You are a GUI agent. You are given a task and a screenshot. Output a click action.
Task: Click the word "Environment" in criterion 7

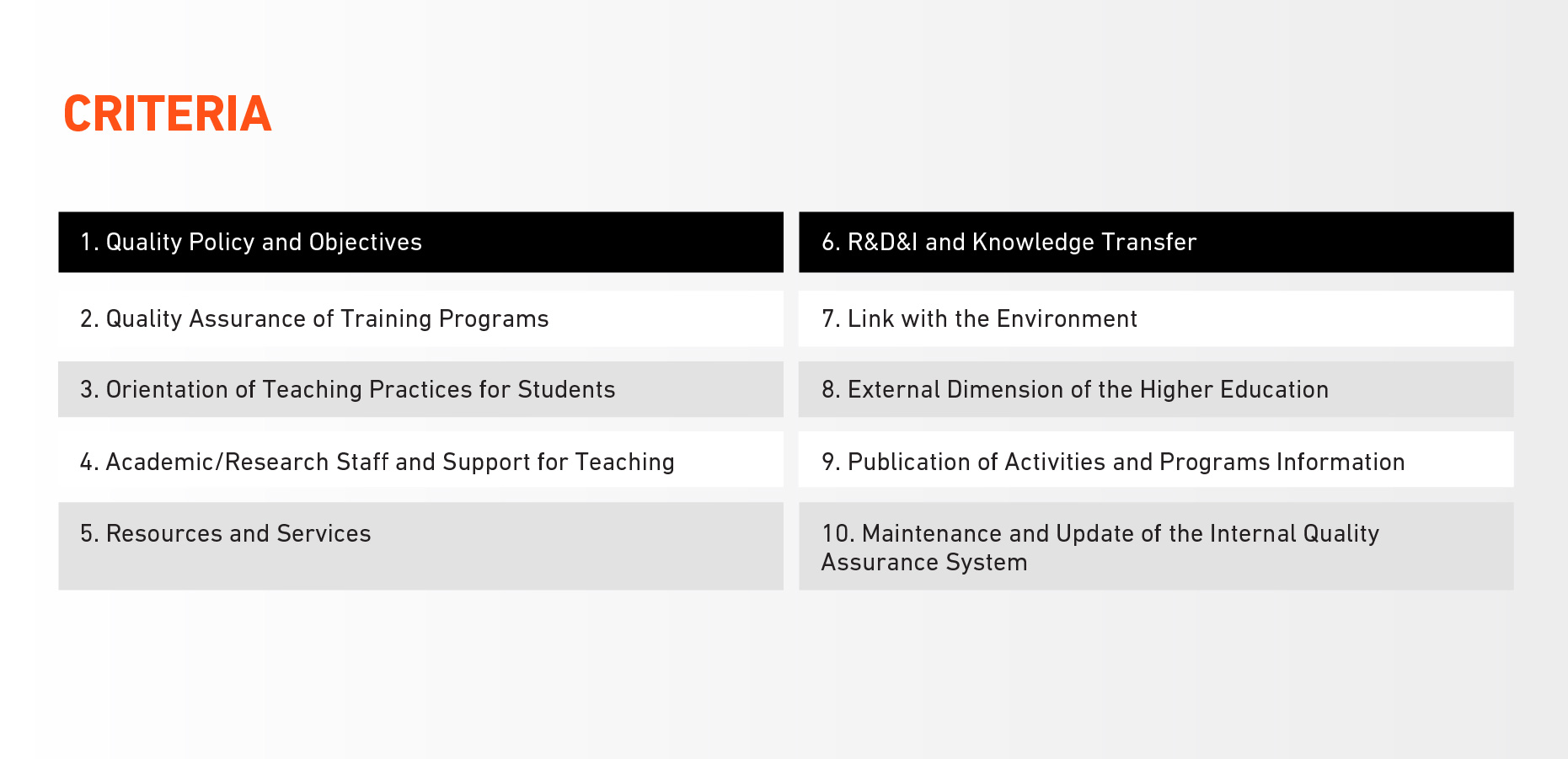click(1066, 319)
